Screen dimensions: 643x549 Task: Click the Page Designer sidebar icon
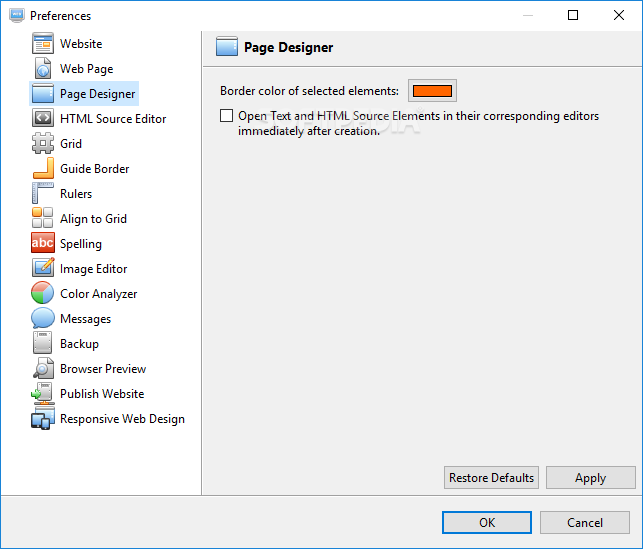[x=43, y=93]
